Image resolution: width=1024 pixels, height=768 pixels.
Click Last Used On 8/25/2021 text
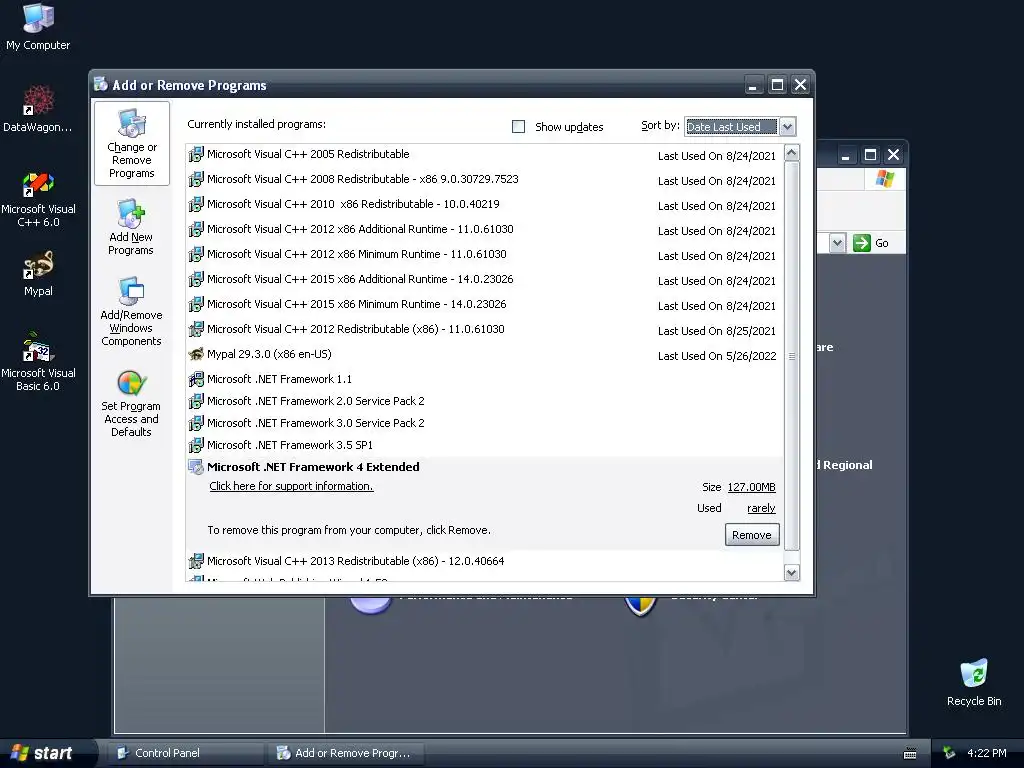(717, 331)
